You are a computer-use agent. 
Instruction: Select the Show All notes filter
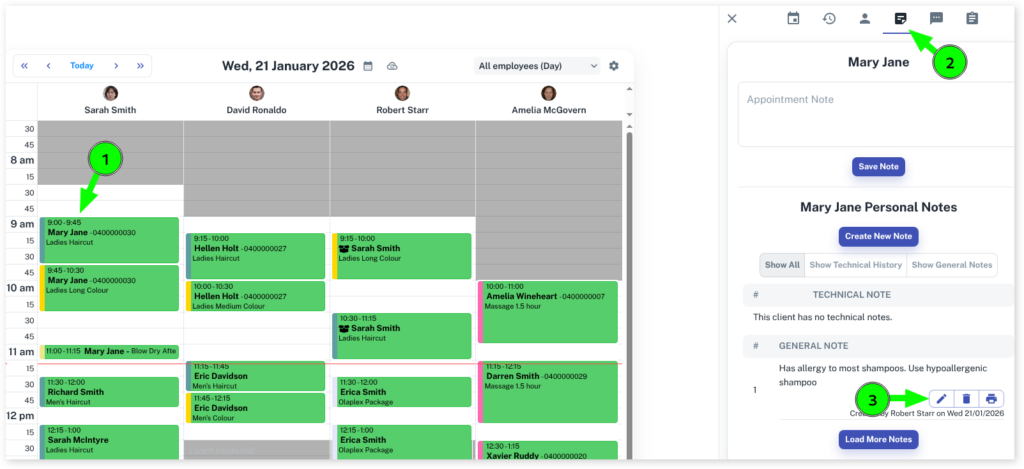click(x=782, y=265)
